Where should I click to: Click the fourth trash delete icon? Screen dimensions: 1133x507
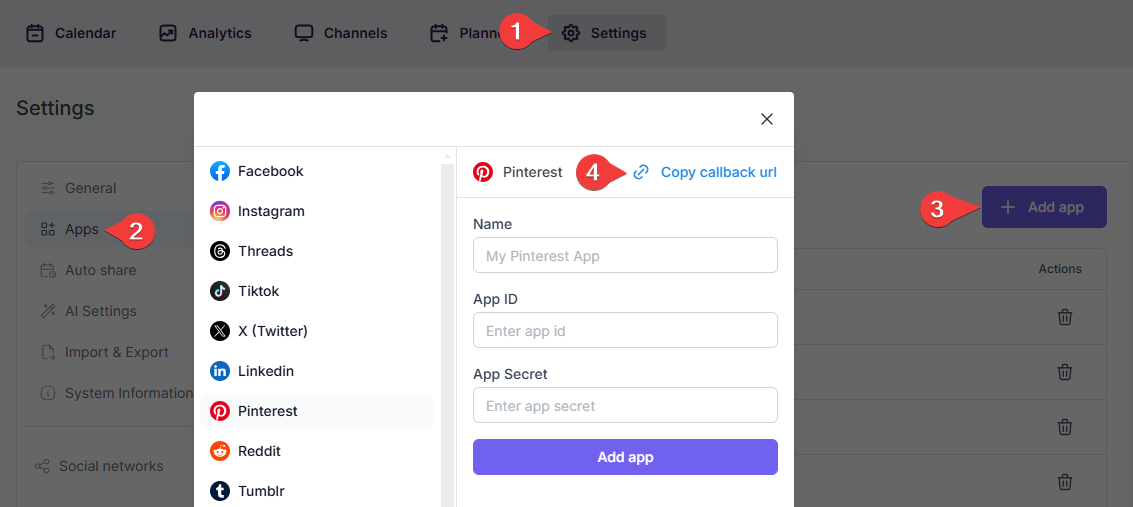coord(1064,482)
